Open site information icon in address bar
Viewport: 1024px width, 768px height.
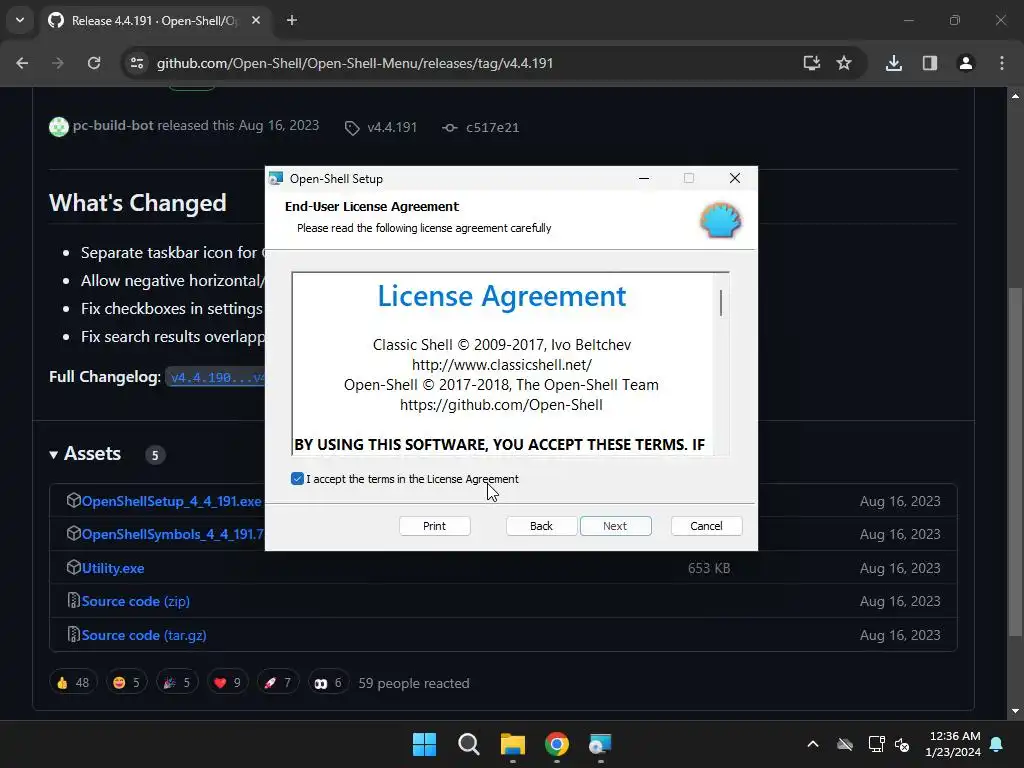click(x=137, y=63)
